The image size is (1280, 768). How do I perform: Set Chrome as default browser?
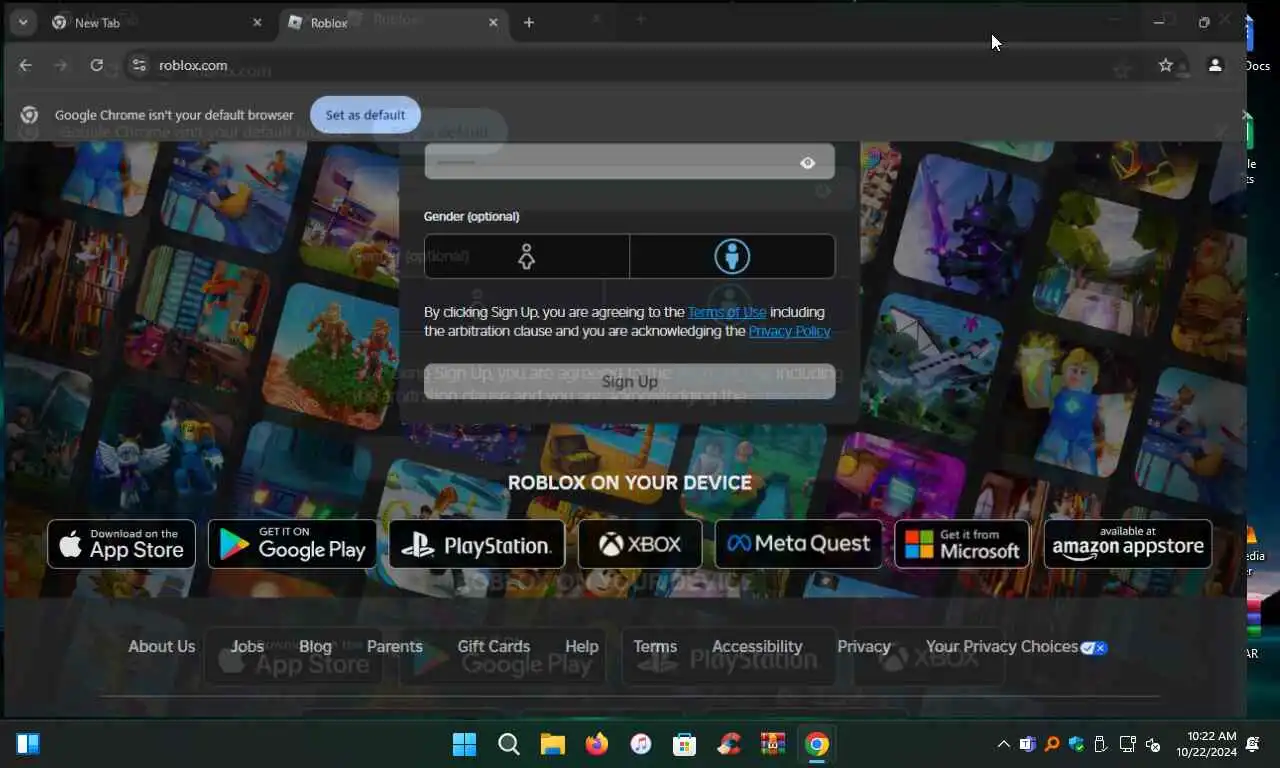click(365, 115)
